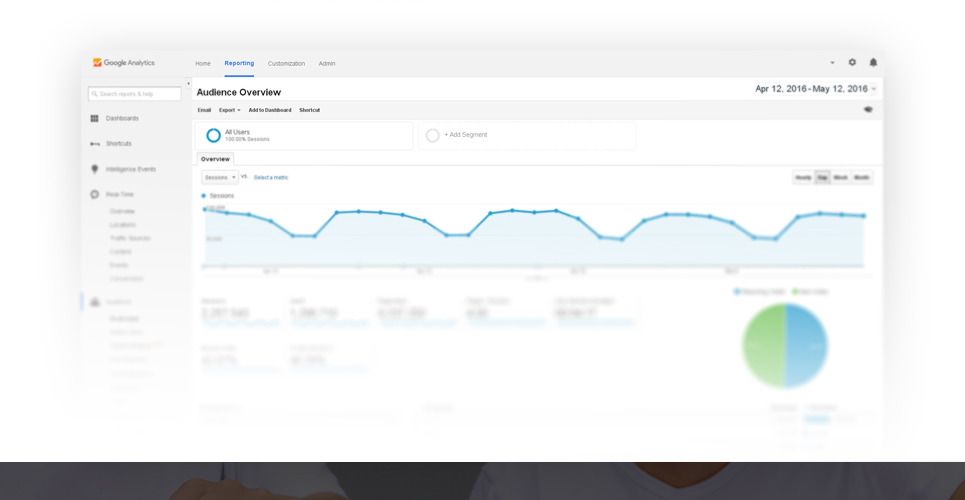Click the graduation cap help icon
The height and width of the screenshot is (500, 965).
pyautogui.click(x=868, y=110)
